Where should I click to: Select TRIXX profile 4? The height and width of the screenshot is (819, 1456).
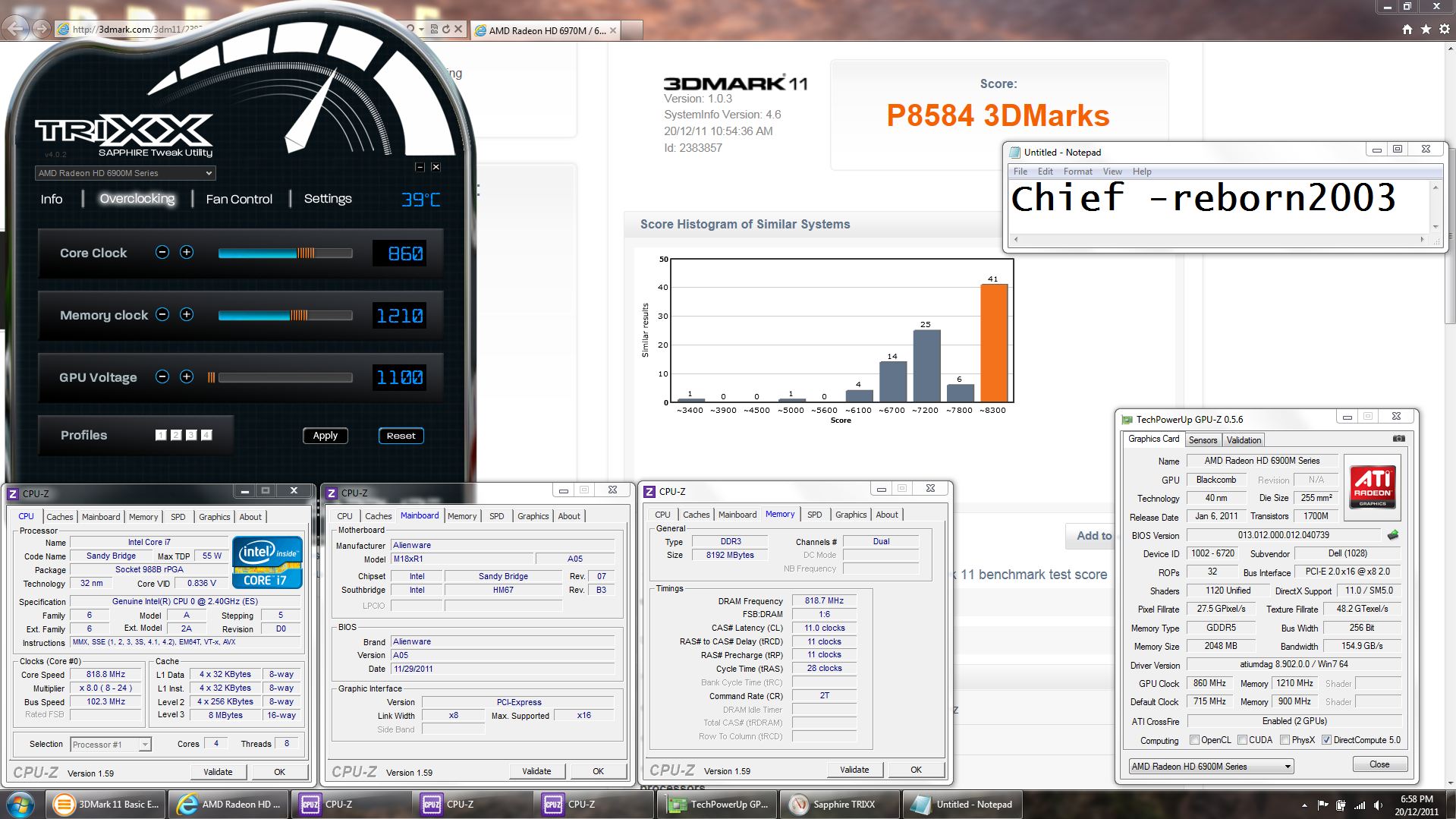pos(206,435)
